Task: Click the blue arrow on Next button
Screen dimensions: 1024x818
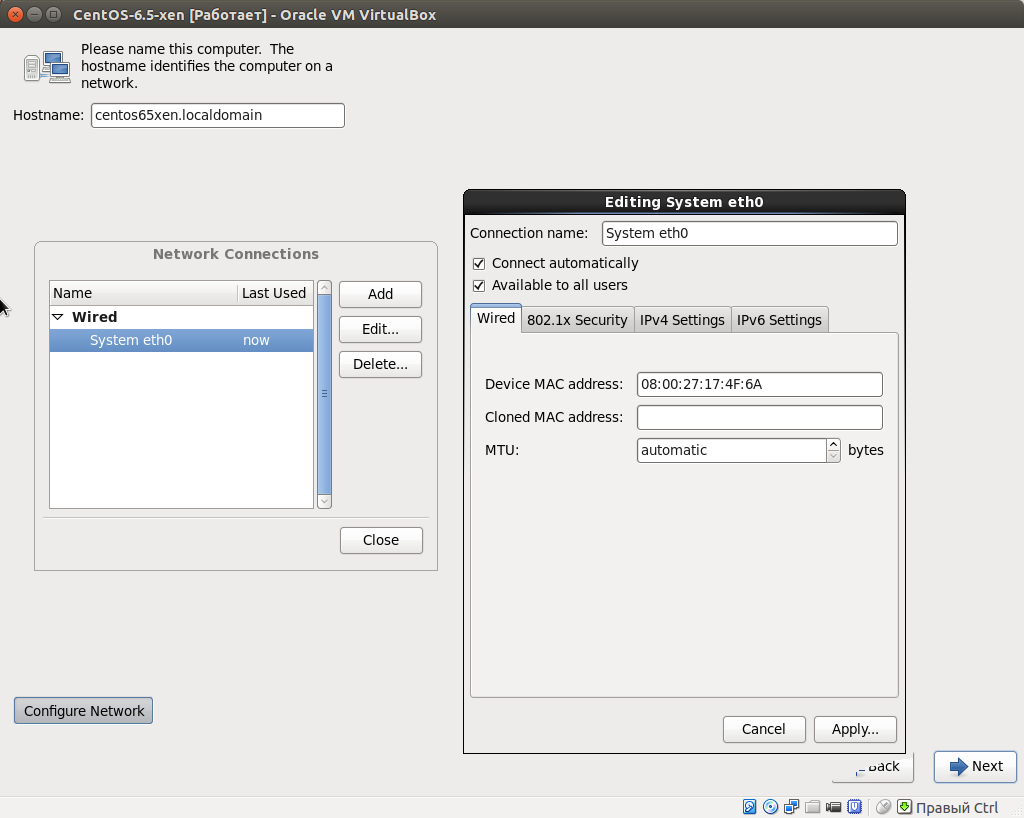Action: (x=958, y=766)
